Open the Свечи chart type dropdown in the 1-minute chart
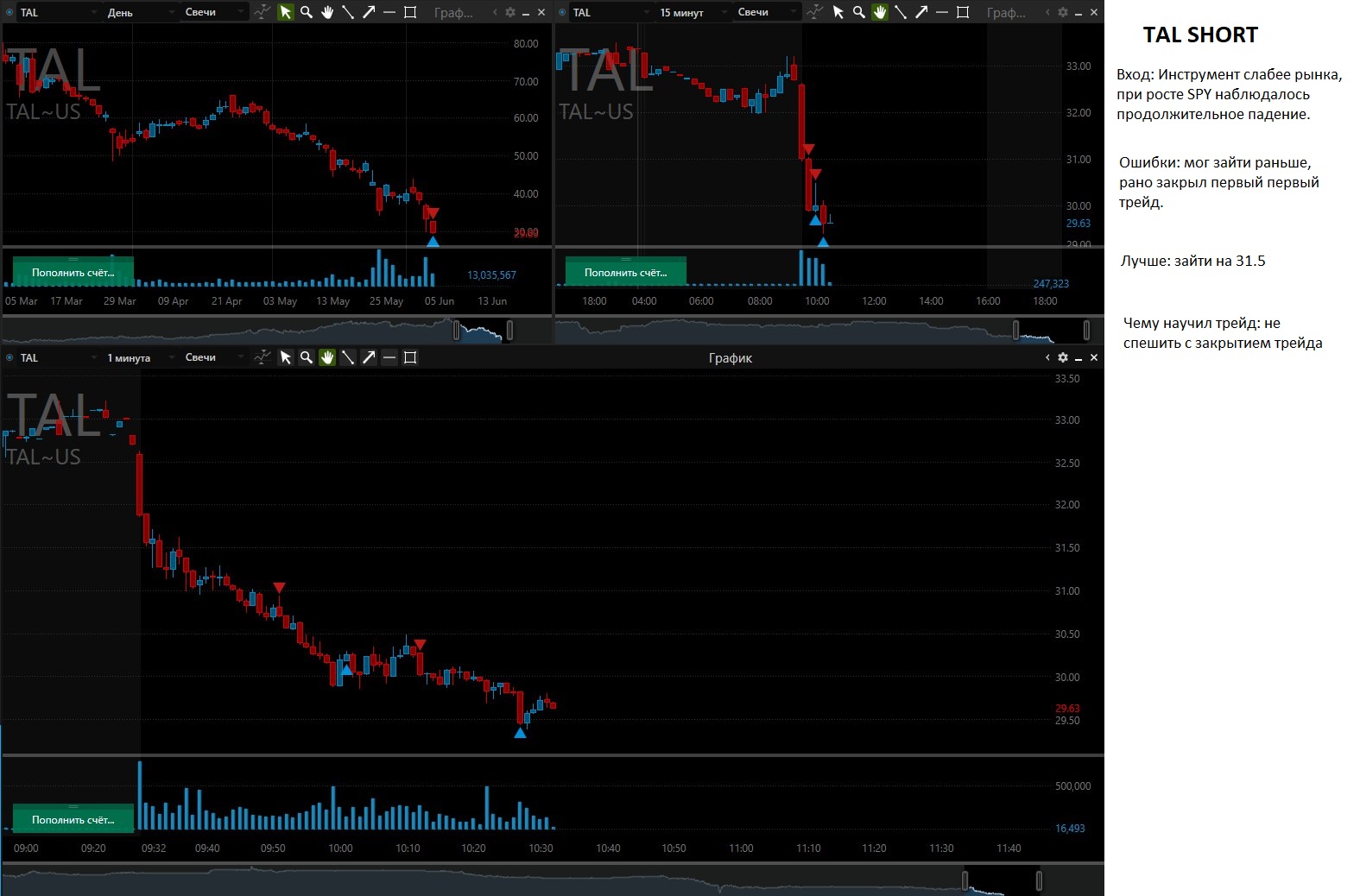Screen dimensions: 1360x896 214,357
